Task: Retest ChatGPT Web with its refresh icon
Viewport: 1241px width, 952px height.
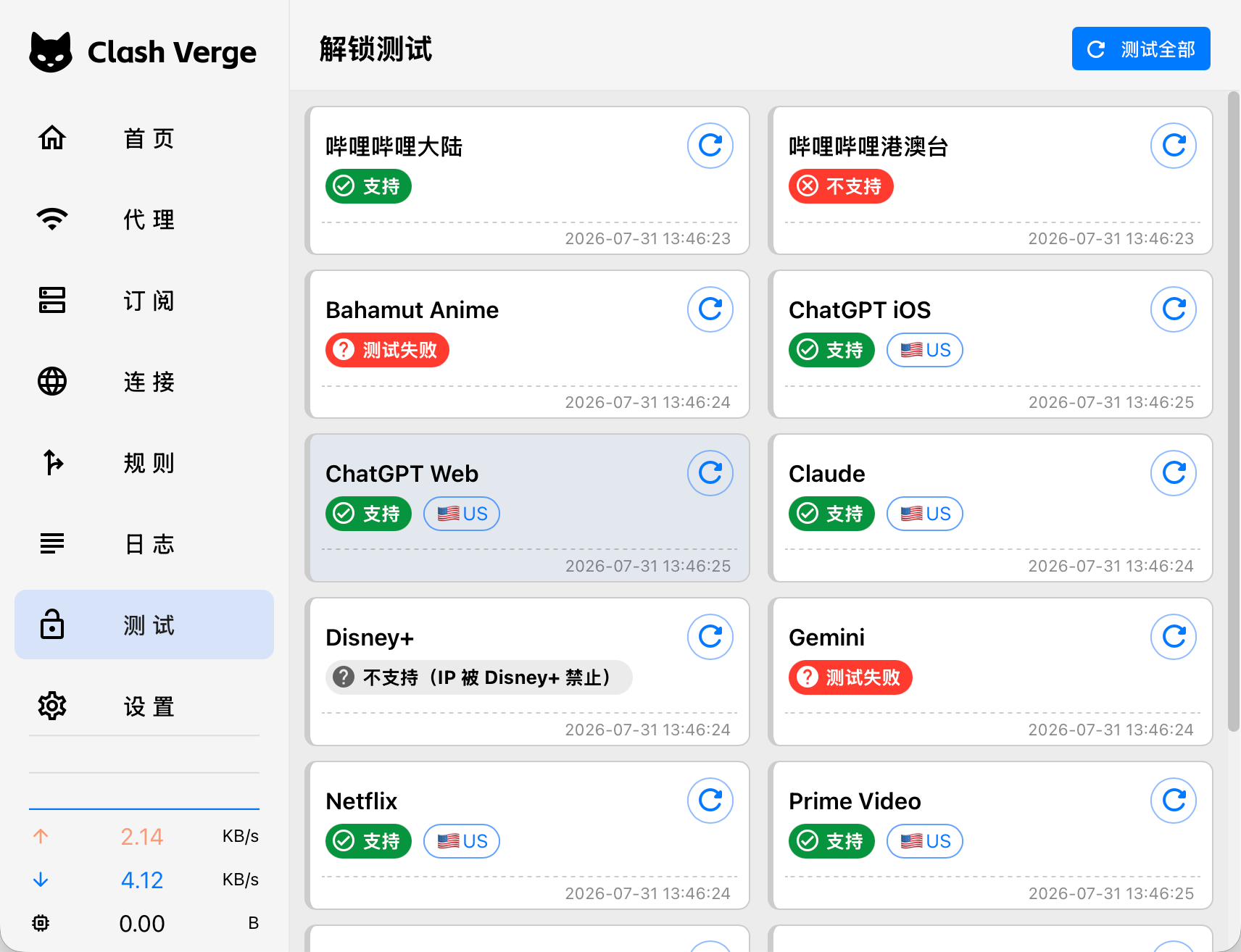Action: (x=710, y=473)
